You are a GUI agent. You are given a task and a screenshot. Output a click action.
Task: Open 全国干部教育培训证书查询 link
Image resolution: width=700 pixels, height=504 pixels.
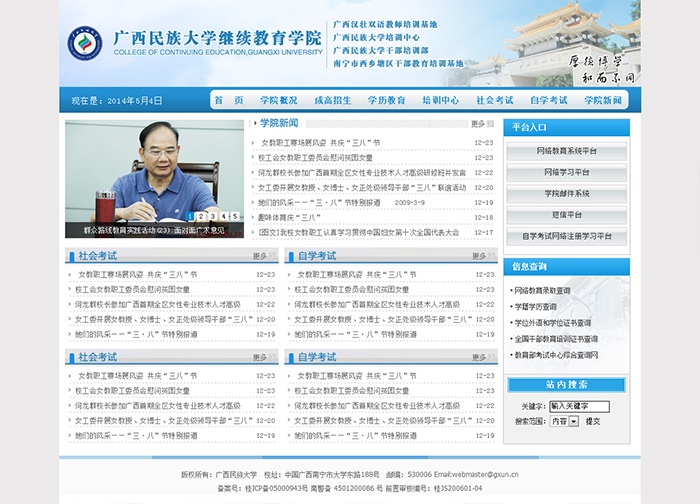[x=556, y=339]
